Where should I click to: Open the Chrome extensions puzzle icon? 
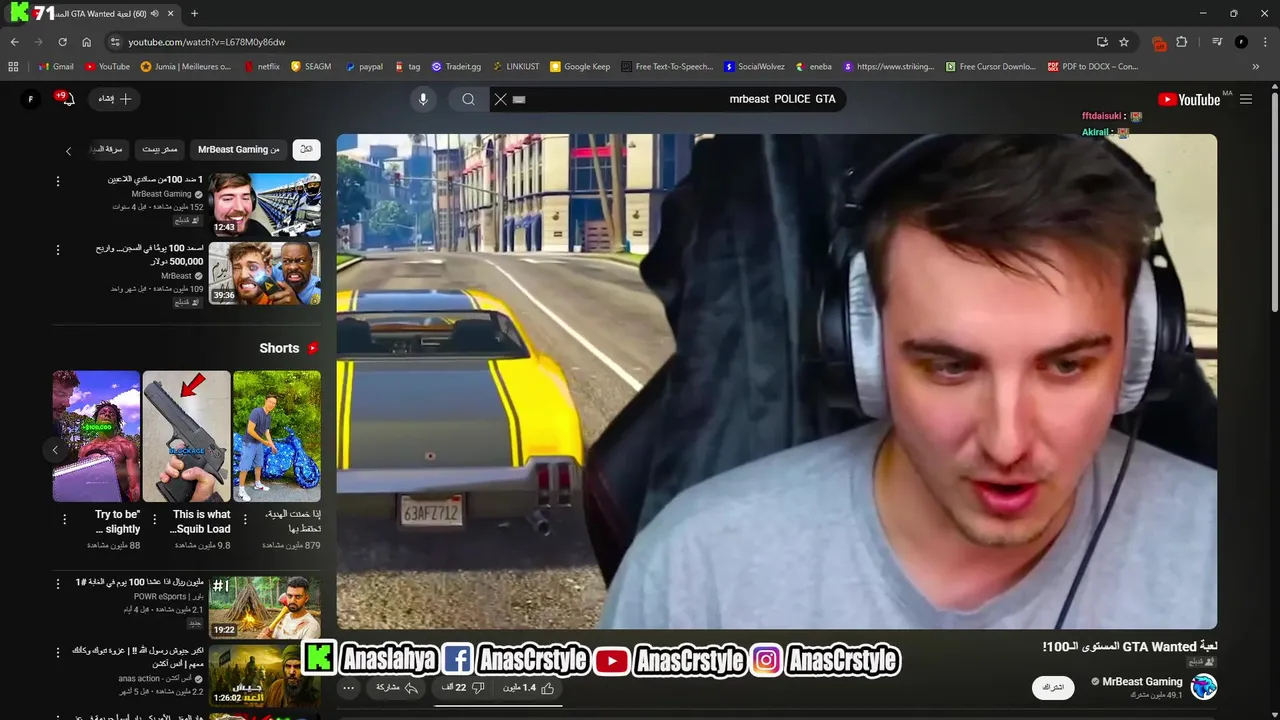[1182, 42]
